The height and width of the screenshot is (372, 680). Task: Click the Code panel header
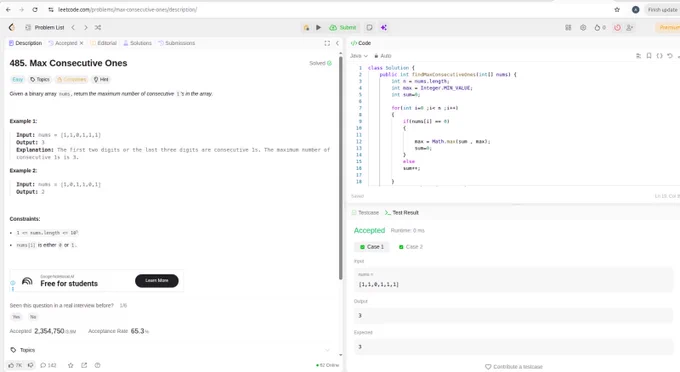tap(361, 43)
